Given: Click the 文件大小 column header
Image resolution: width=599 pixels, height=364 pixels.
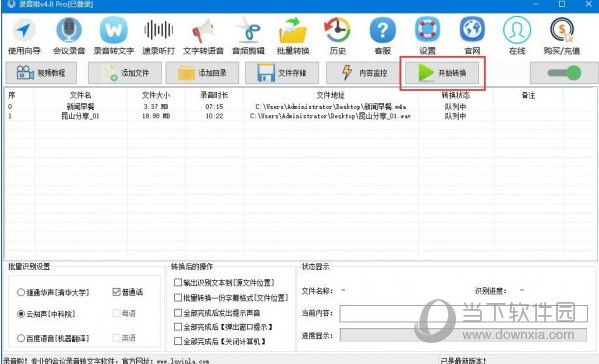Looking at the screenshot, I should coord(156,95).
